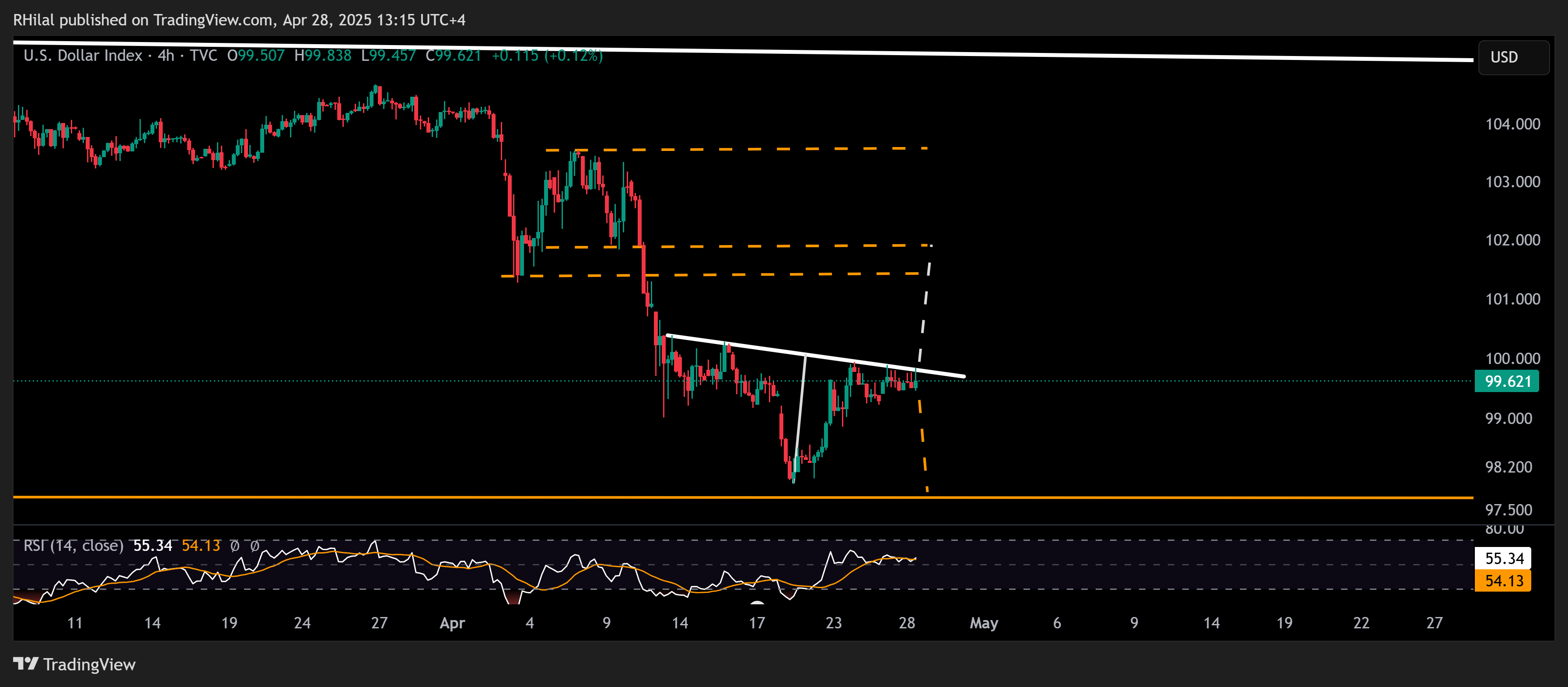The height and width of the screenshot is (687, 1568).
Task: Click the date 23 on time axis
Action: point(833,623)
